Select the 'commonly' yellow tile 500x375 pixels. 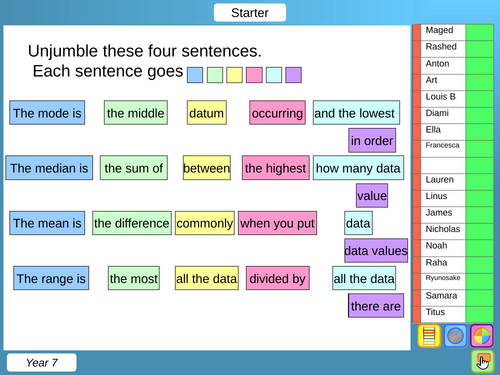(205, 223)
